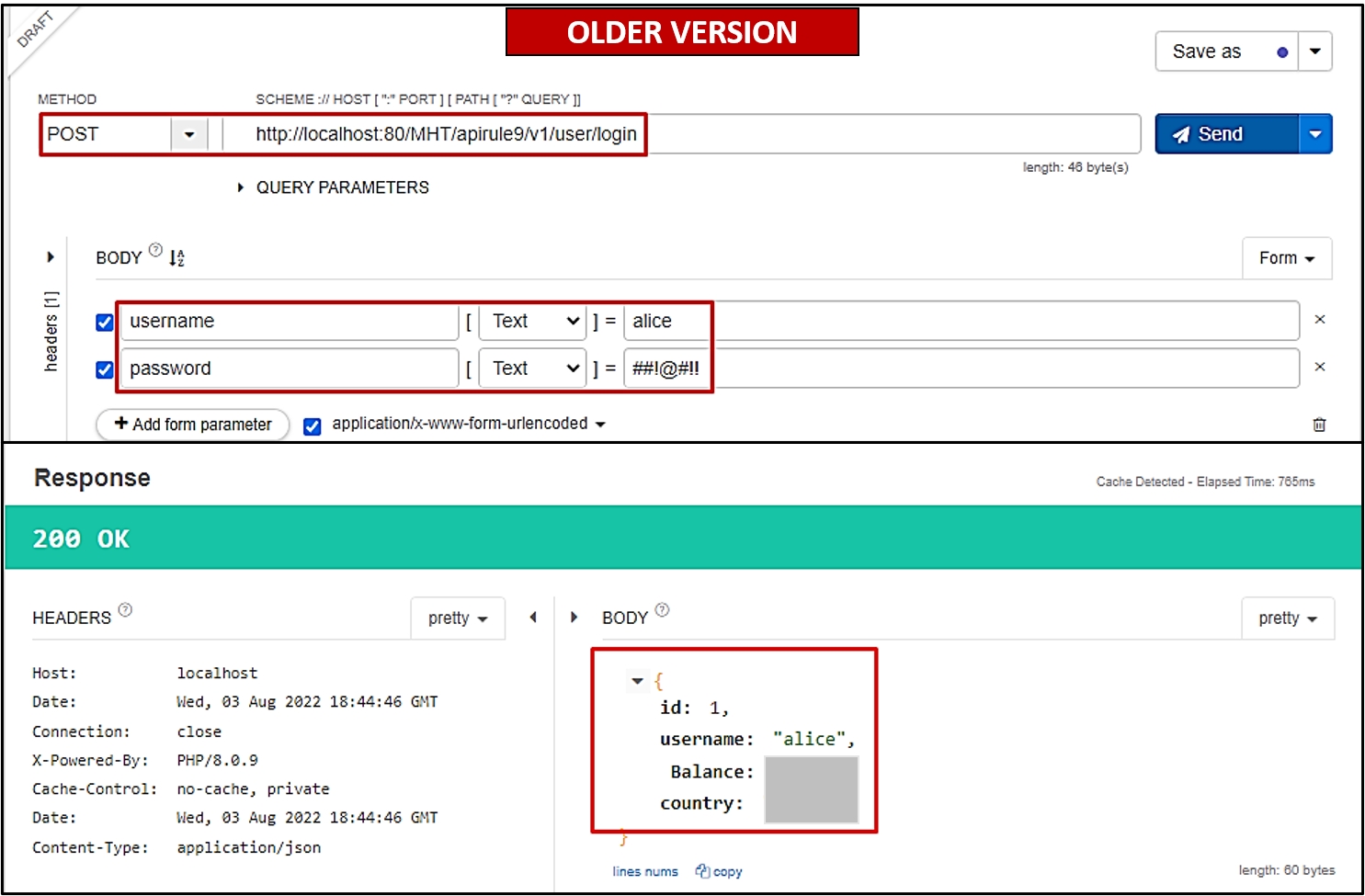
Task: Click help icon next to response HEADERS
Action: click(x=126, y=609)
